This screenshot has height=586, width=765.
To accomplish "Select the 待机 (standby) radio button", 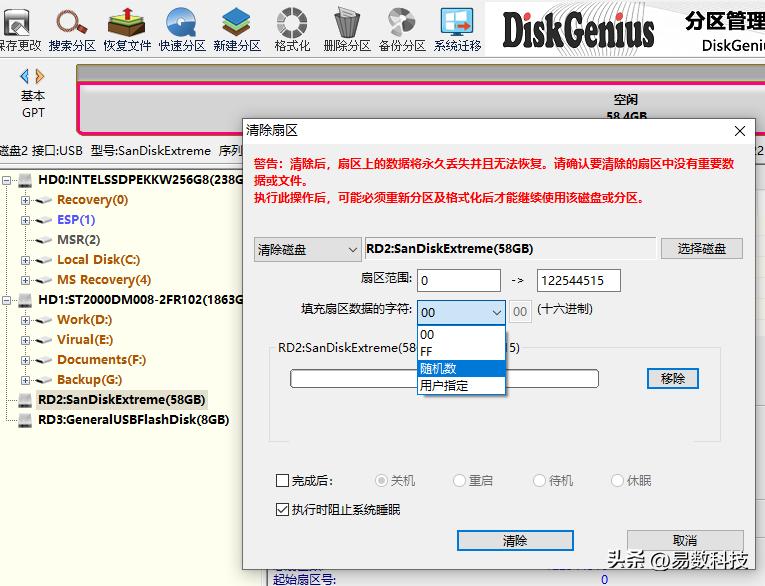I will (x=539, y=481).
